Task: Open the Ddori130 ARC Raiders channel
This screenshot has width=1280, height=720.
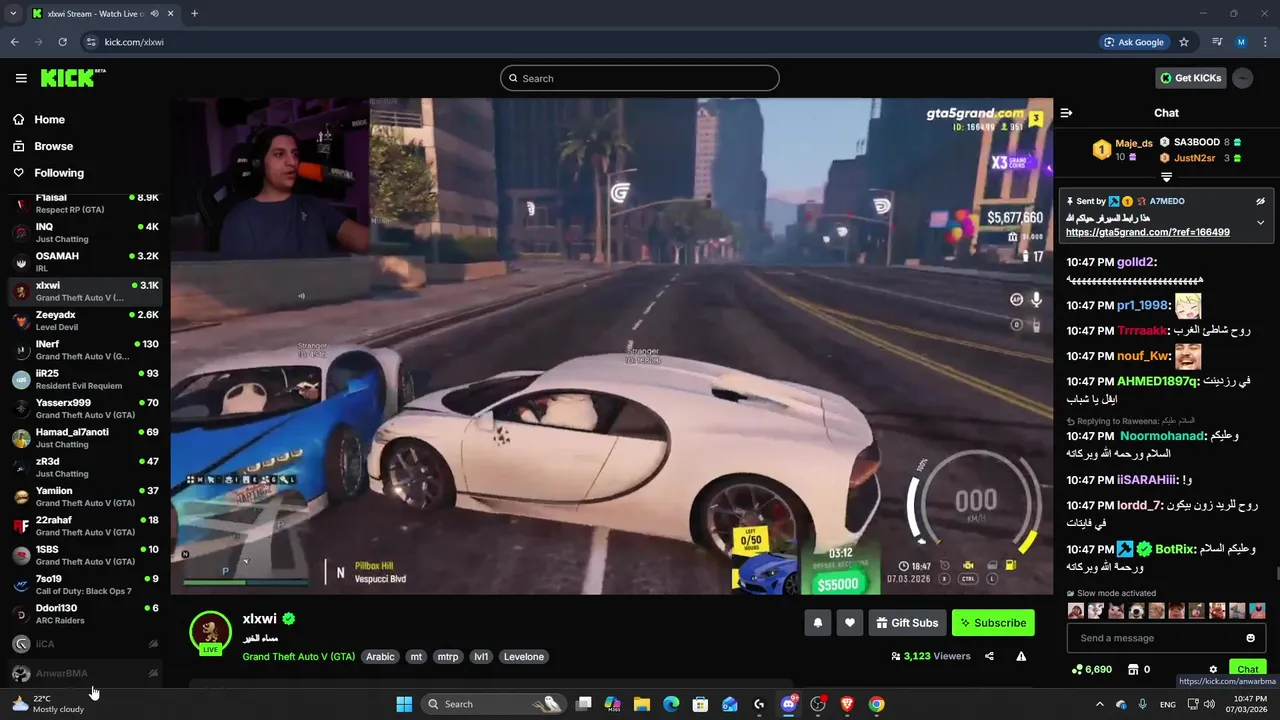Action: (84, 614)
